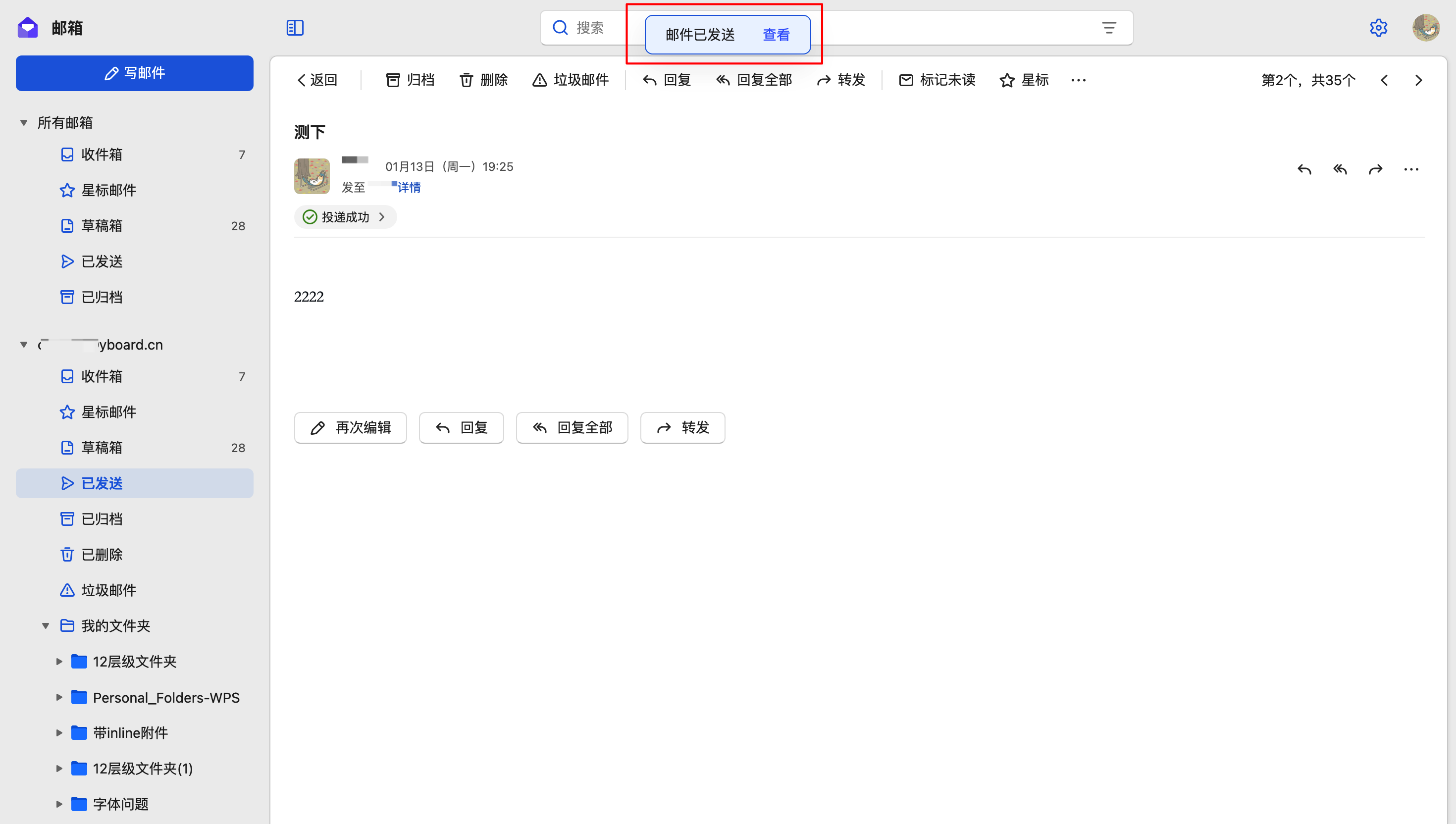Go to the next email arrow
Image resolution: width=1456 pixels, height=824 pixels.
1418,80
